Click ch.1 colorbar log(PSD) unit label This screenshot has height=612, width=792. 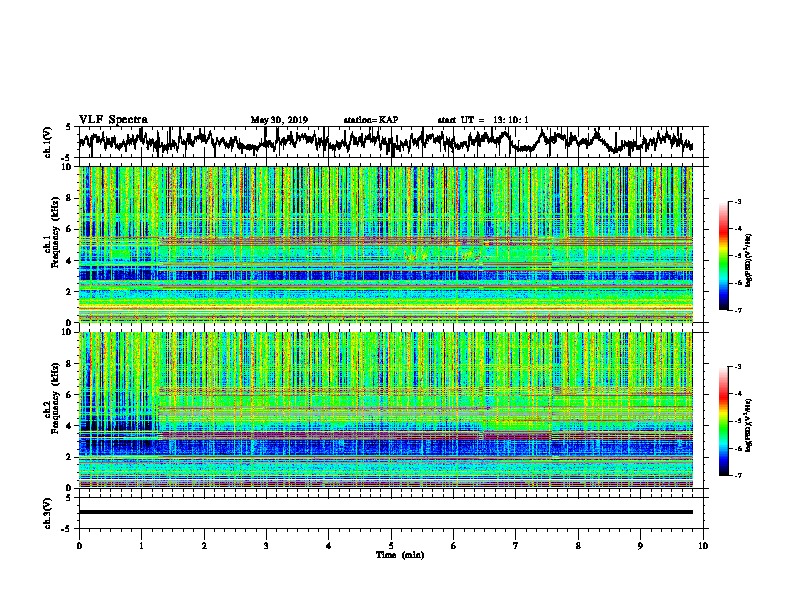click(x=749, y=261)
